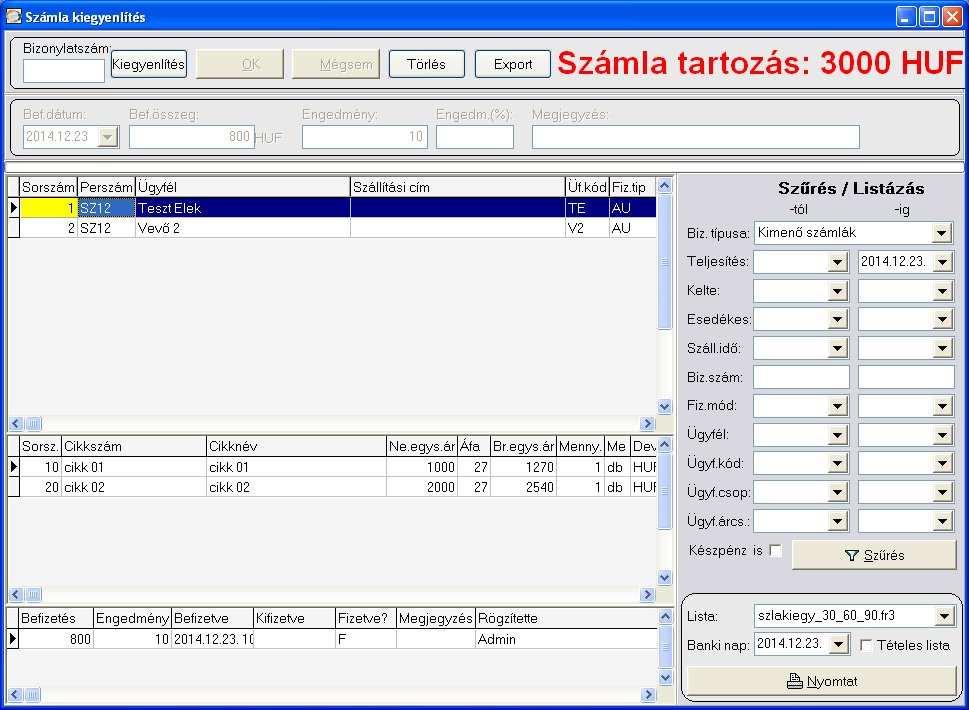Screen dimensions: 969x710
Task: Open the Ügyf.csop to dropdown
Action: point(942,492)
